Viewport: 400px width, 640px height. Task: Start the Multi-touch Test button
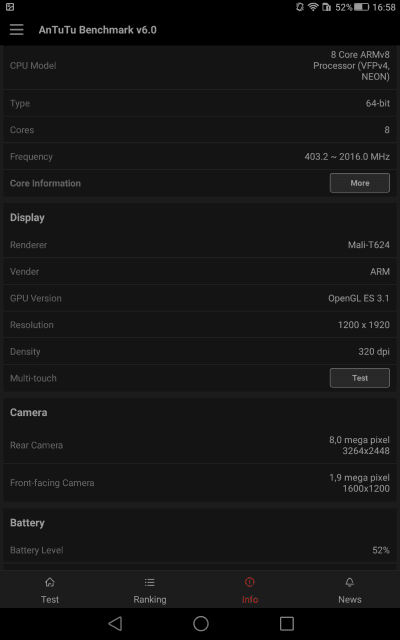point(360,378)
